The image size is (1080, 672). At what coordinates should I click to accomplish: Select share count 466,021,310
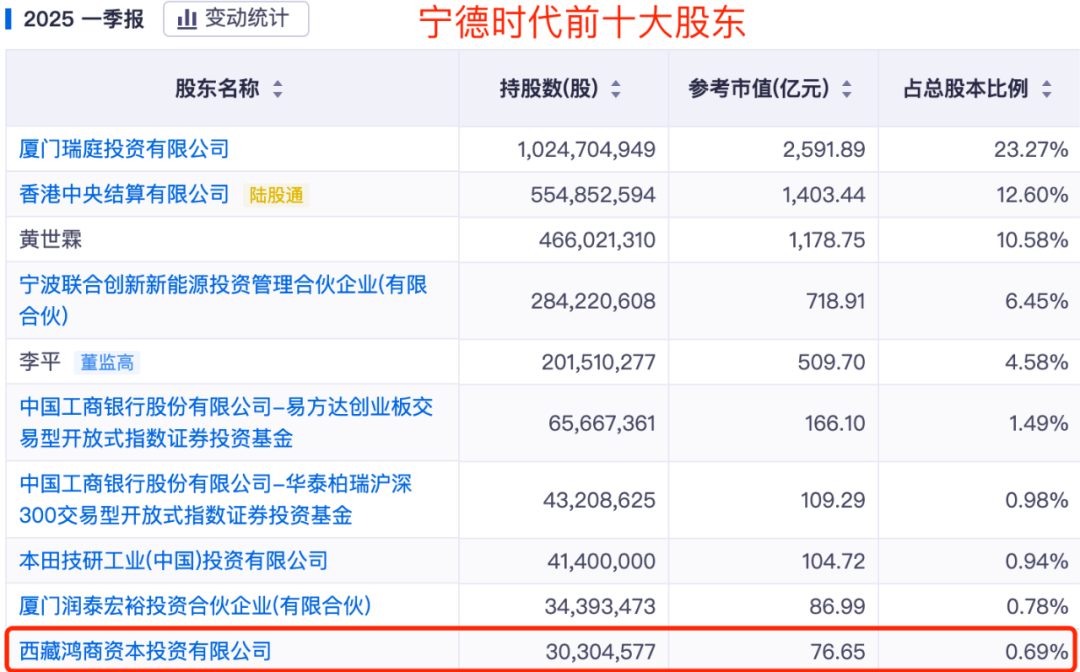[x=596, y=240]
